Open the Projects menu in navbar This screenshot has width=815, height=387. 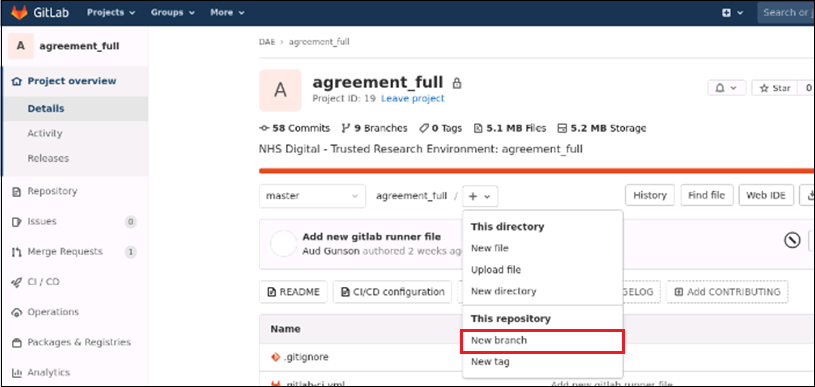(x=111, y=12)
